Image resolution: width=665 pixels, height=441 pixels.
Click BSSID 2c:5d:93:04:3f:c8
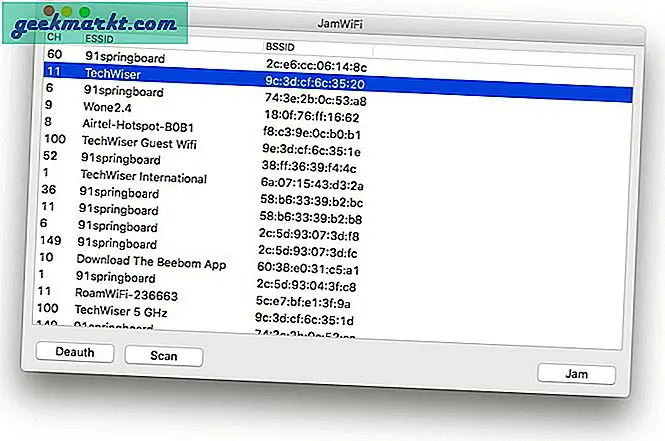click(x=306, y=285)
